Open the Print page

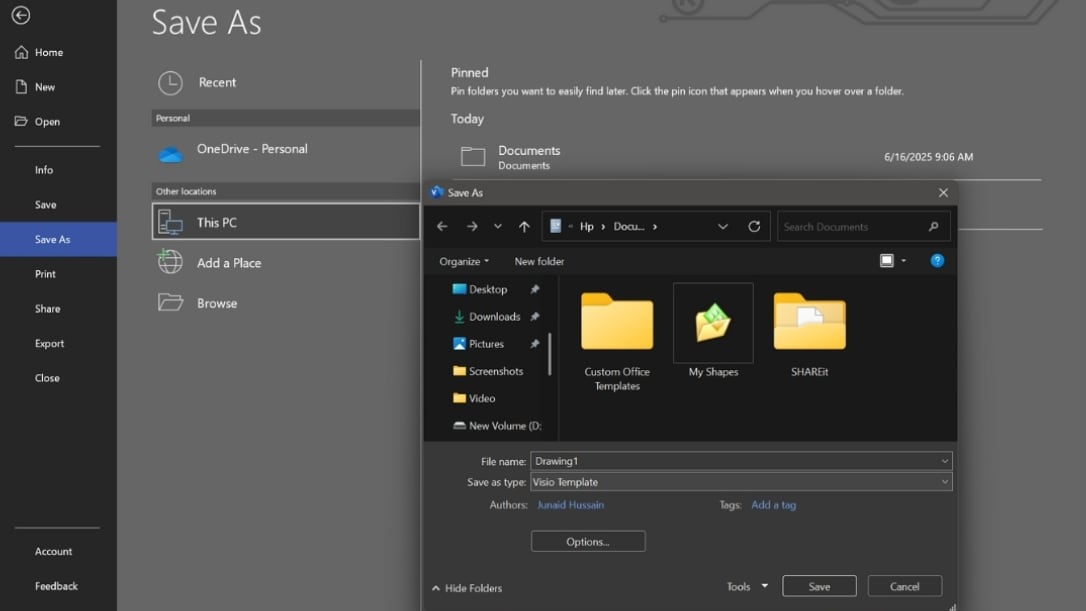tap(45, 274)
